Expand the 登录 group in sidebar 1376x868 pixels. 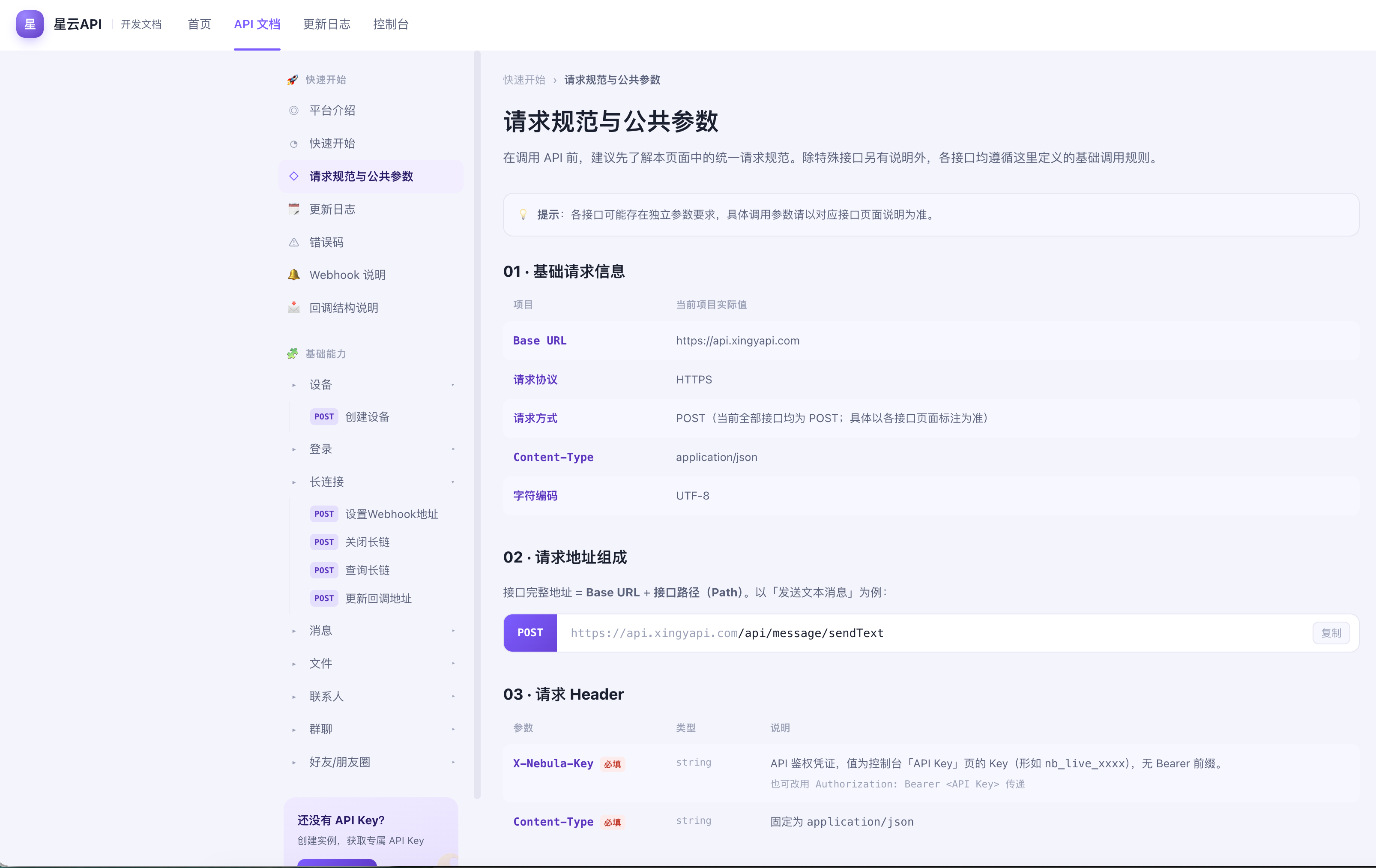tap(370, 449)
